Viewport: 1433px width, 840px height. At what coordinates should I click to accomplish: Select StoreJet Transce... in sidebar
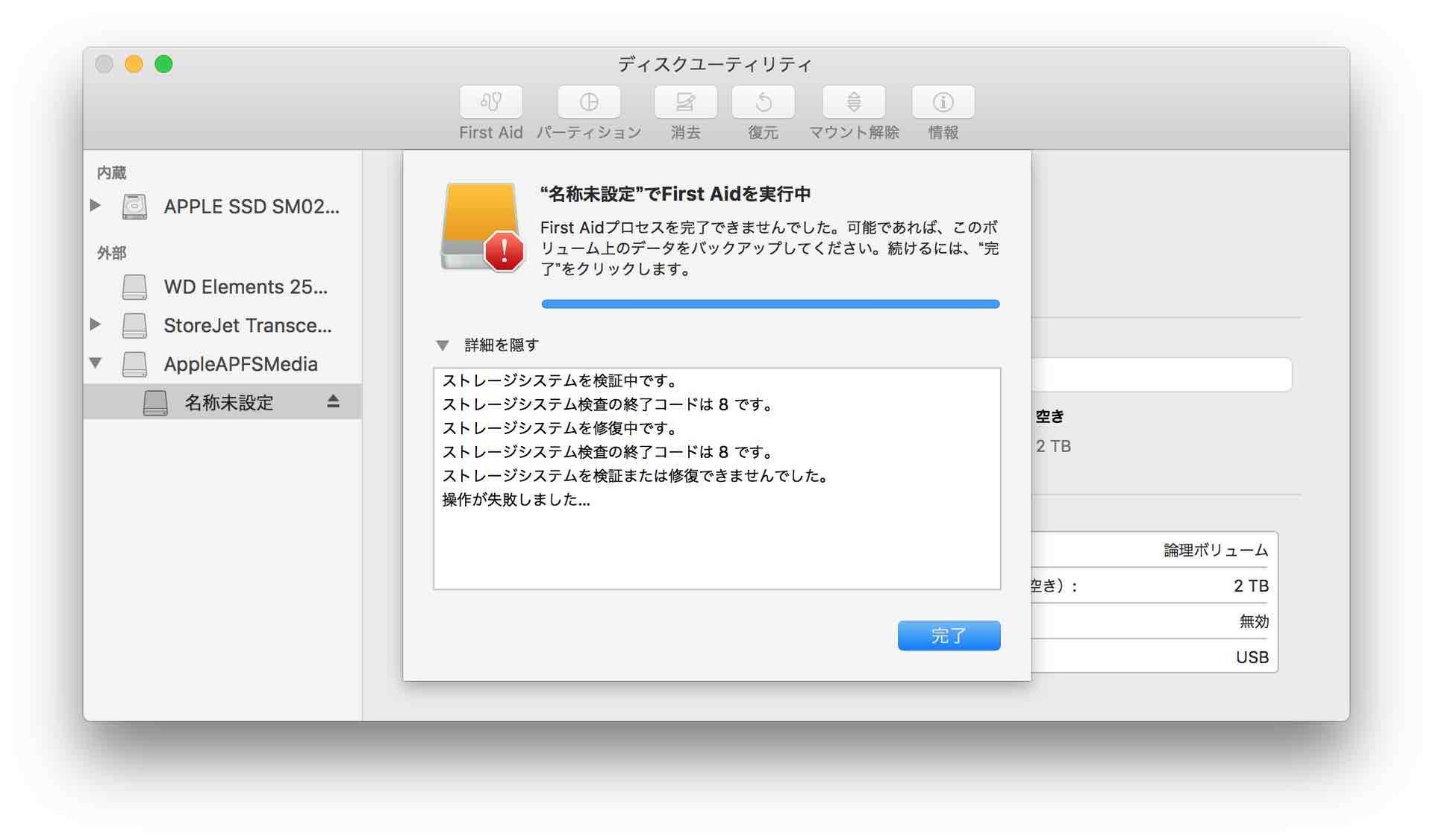coord(222,326)
